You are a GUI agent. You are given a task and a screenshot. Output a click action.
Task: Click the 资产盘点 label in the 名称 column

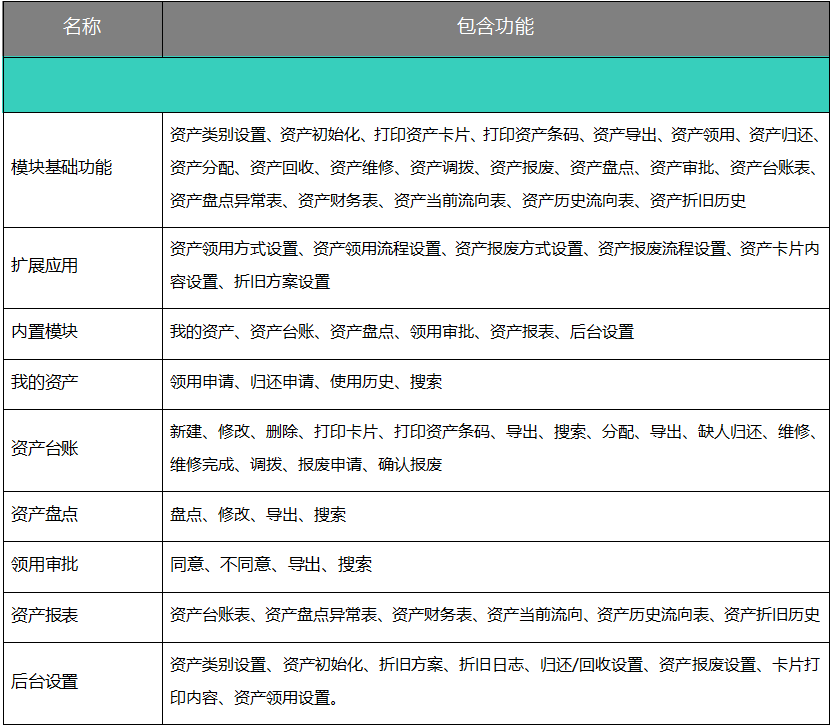(x=44, y=514)
